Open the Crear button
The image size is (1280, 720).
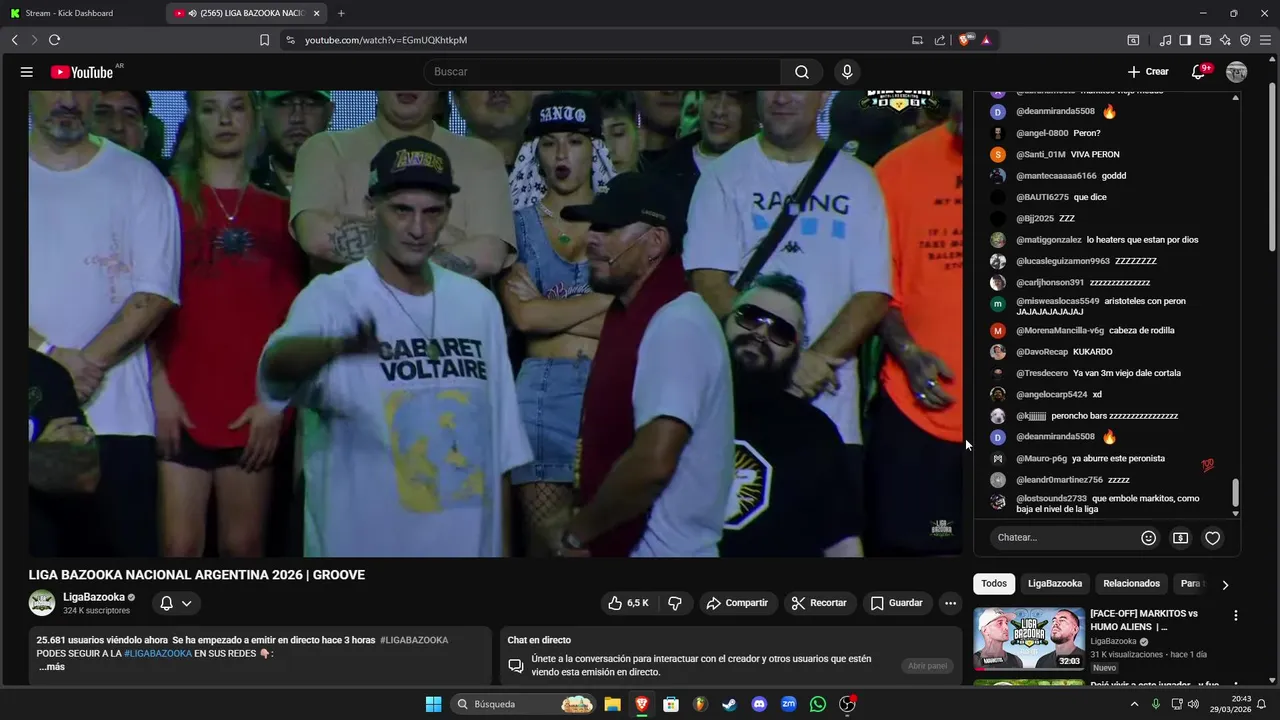(x=1148, y=72)
